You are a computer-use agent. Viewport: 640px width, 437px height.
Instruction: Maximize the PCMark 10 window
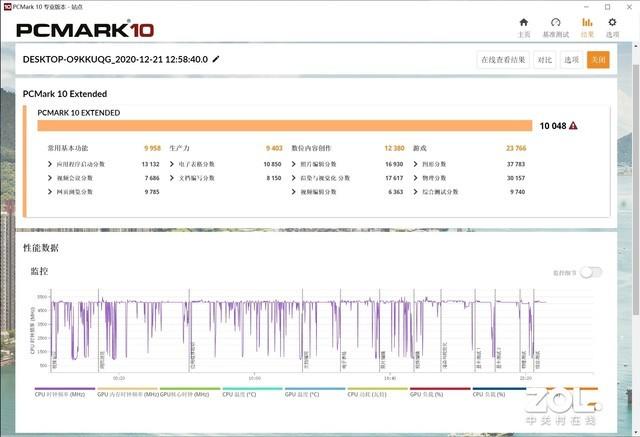pos(607,7)
